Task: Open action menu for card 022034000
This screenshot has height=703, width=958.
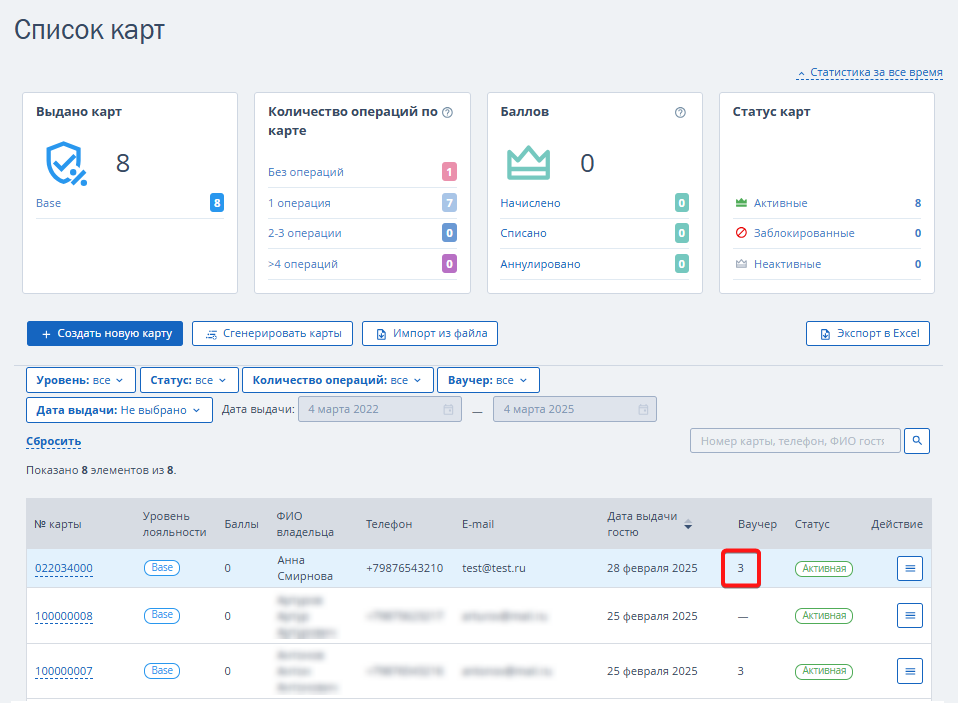Action: (x=910, y=569)
